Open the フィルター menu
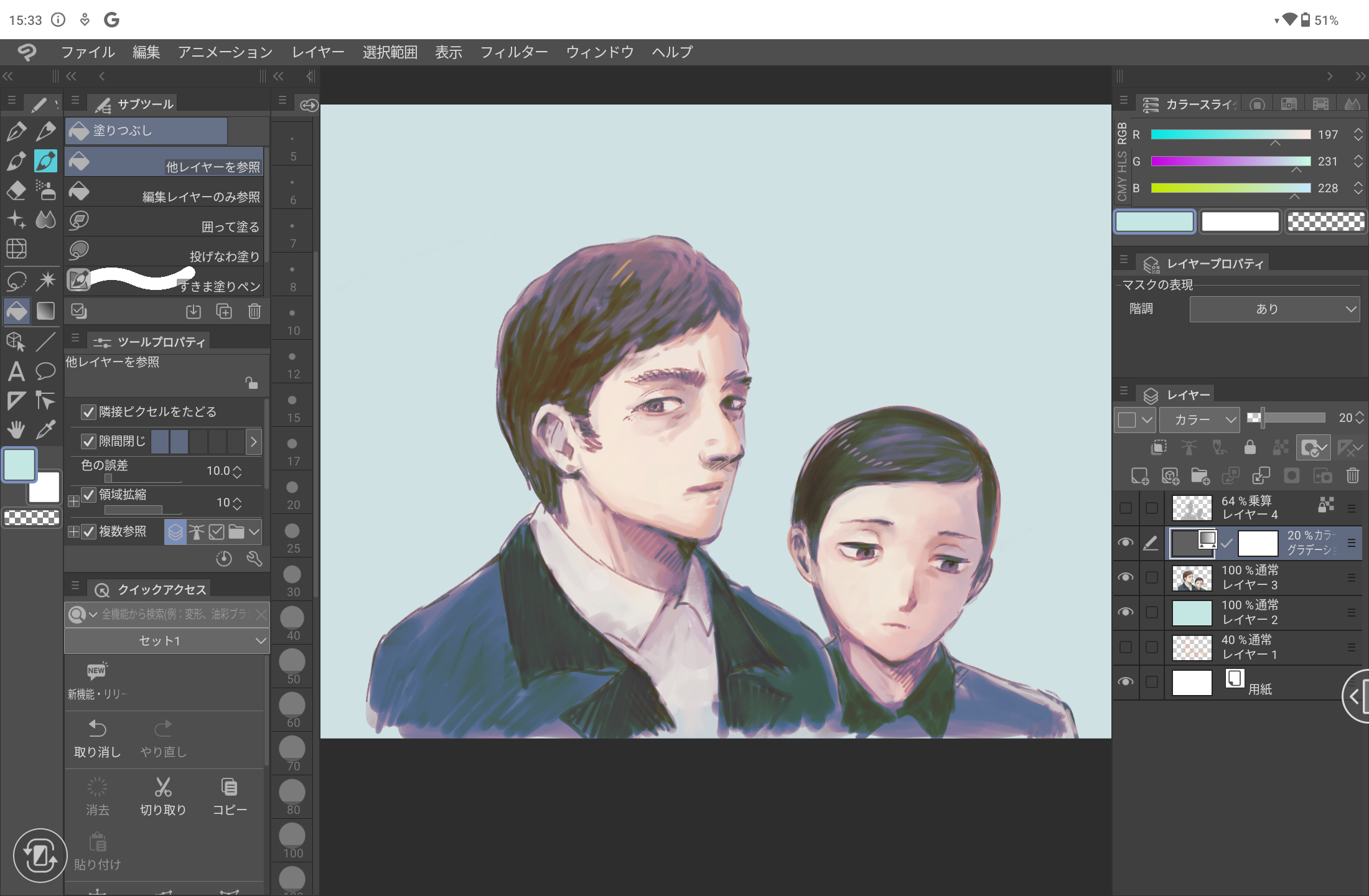 (x=514, y=52)
